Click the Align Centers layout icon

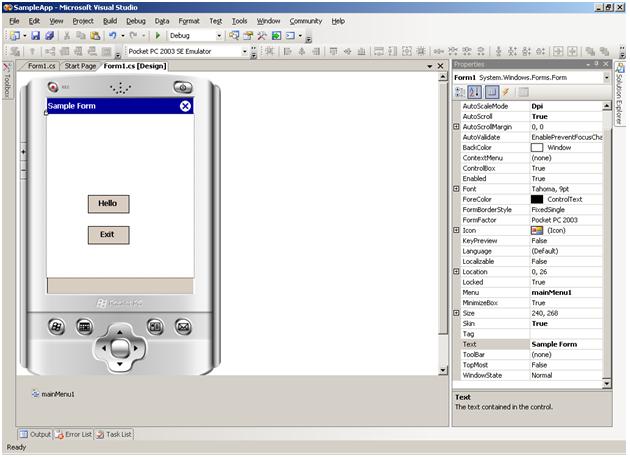point(301,51)
